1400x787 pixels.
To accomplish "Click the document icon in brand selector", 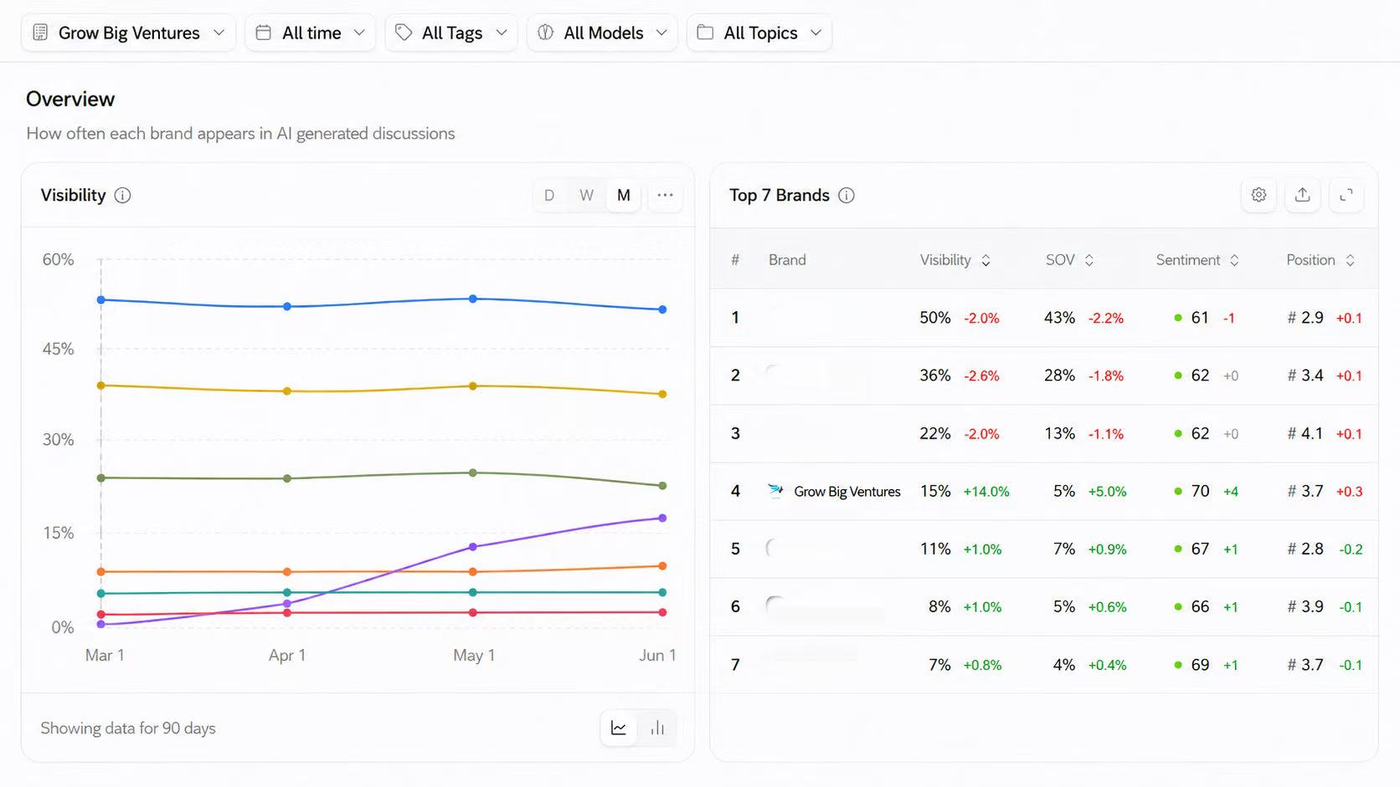I will tap(41, 33).
